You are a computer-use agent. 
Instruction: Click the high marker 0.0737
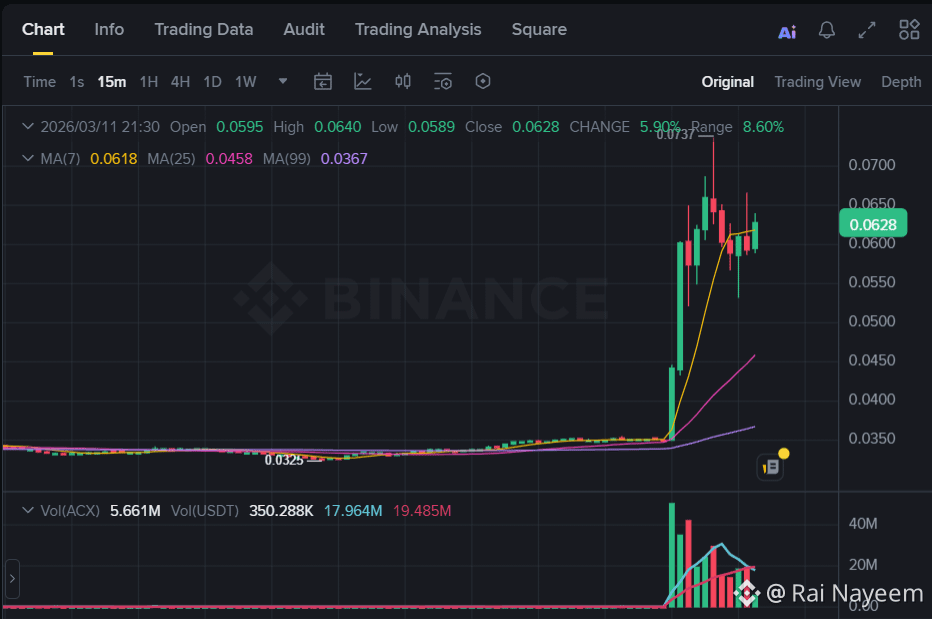click(x=675, y=136)
